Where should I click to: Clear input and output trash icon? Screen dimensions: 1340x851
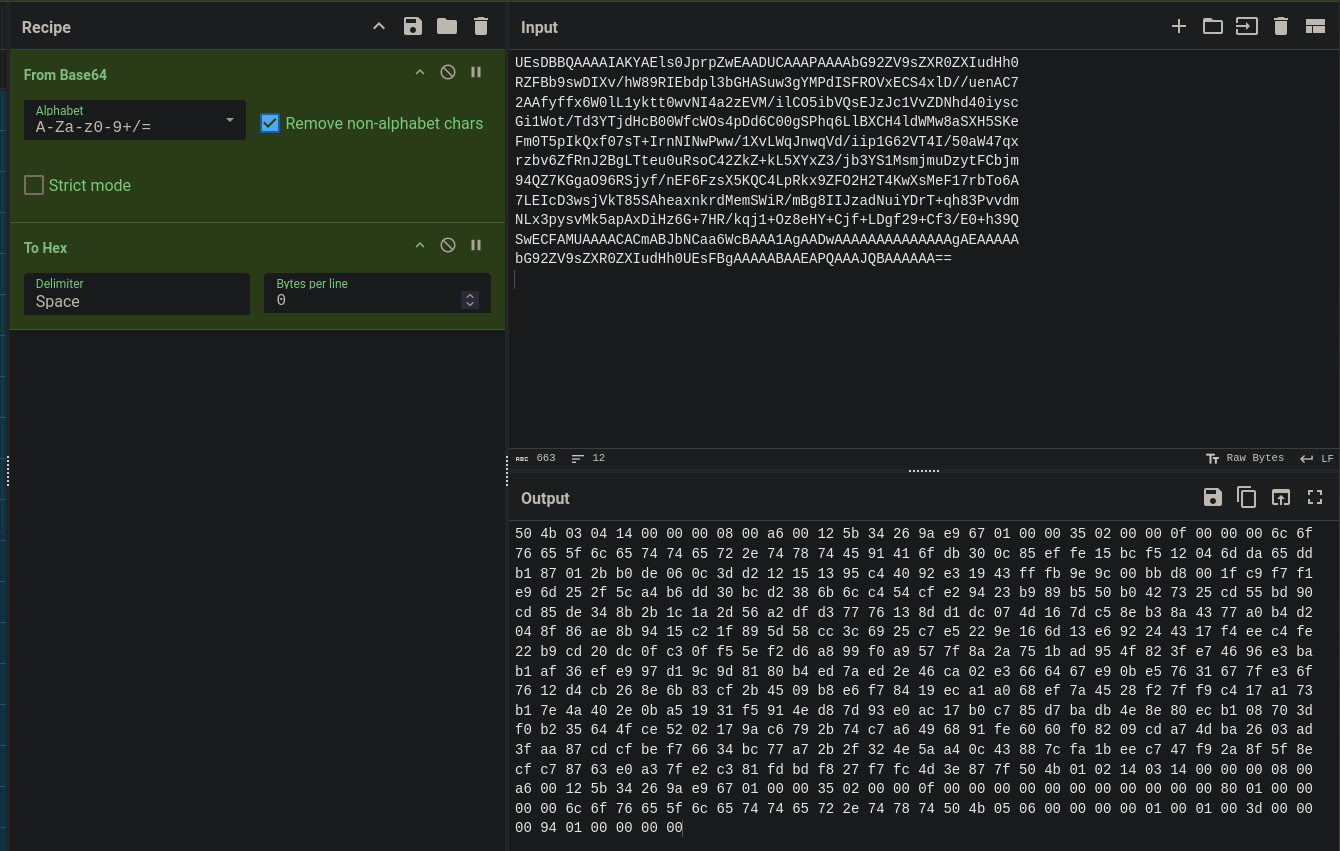point(1281,27)
